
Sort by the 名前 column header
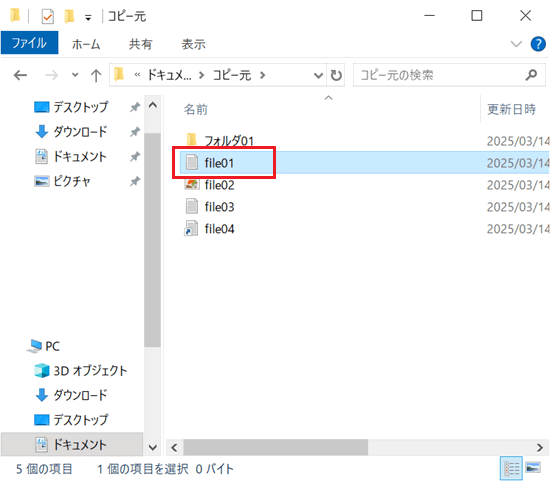196,109
